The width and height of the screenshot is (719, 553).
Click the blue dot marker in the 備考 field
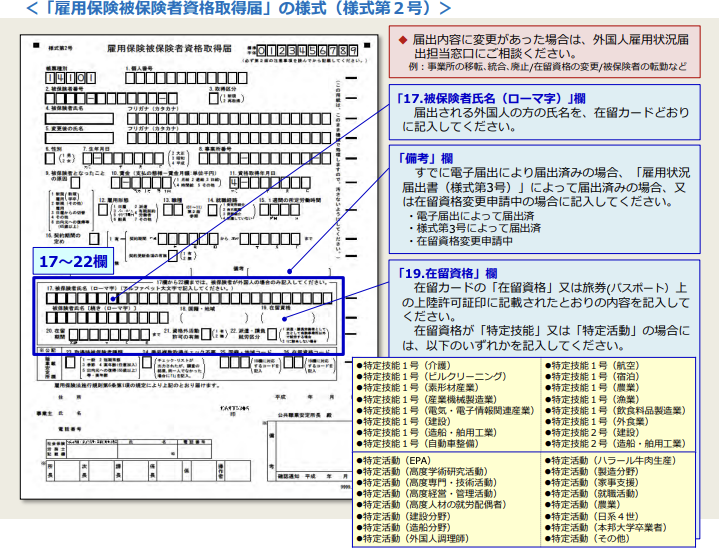[x=288, y=269]
